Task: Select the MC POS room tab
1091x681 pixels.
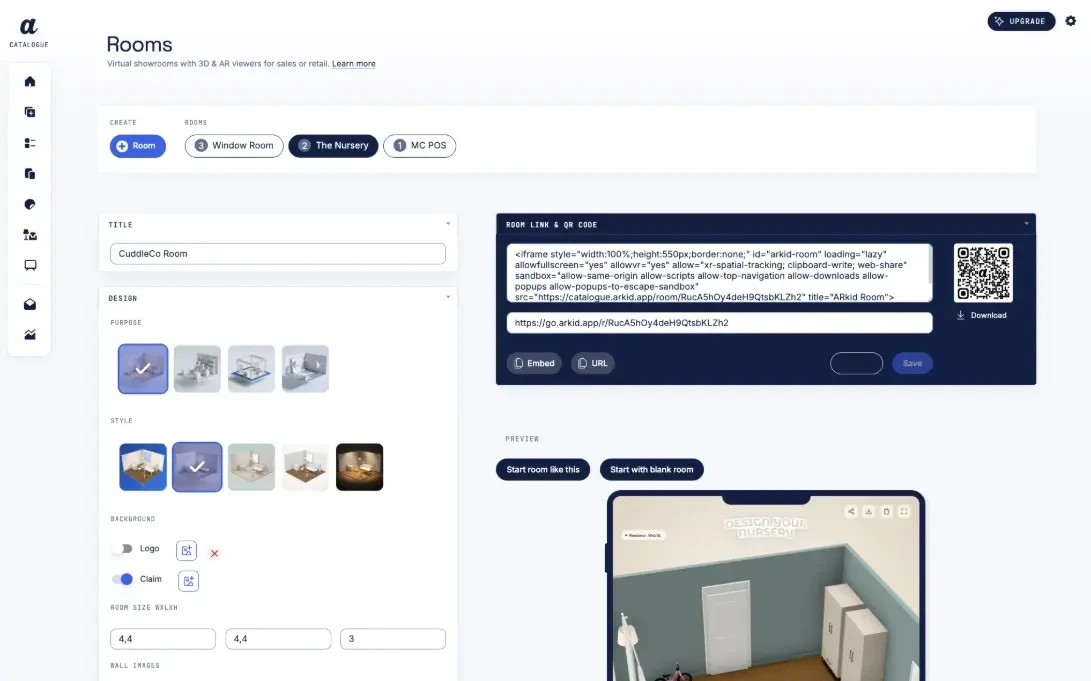Action: coord(420,145)
